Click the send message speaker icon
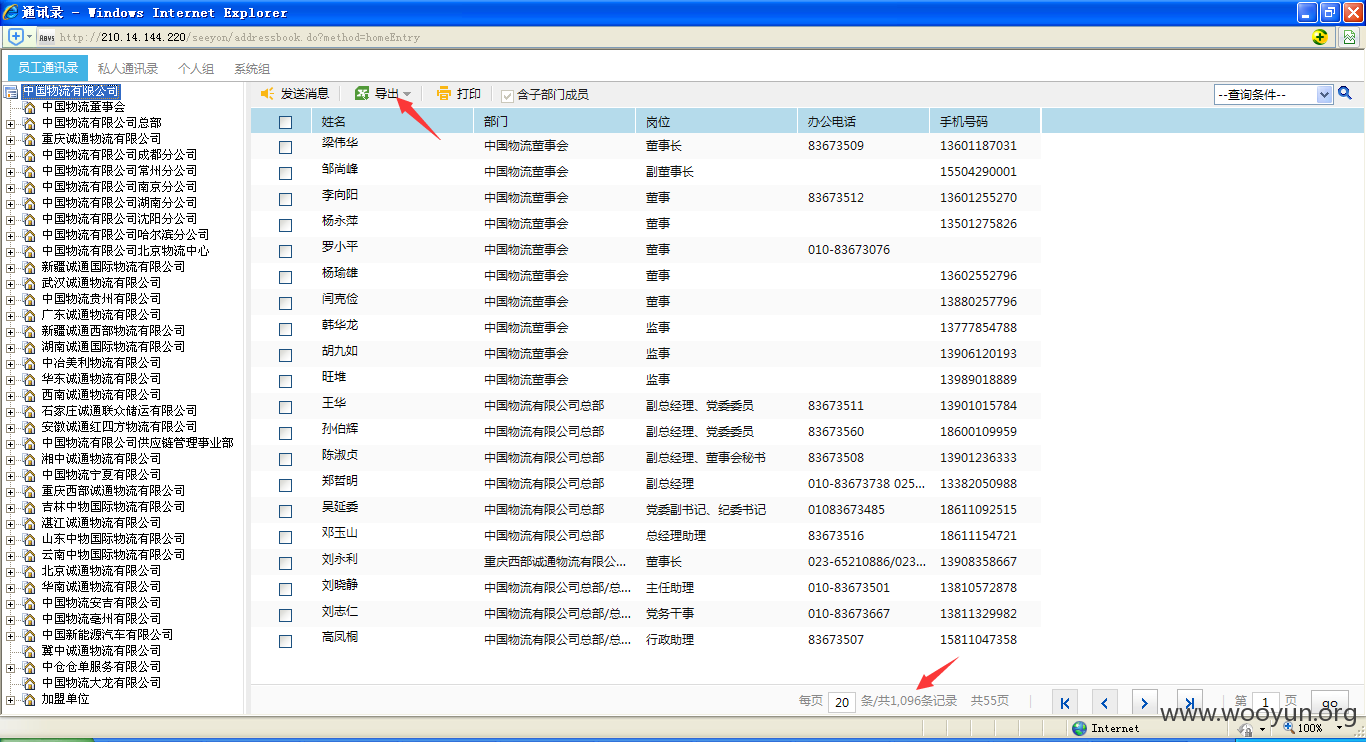Viewport: 1366px width, 742px height. [x=268, y=94]
